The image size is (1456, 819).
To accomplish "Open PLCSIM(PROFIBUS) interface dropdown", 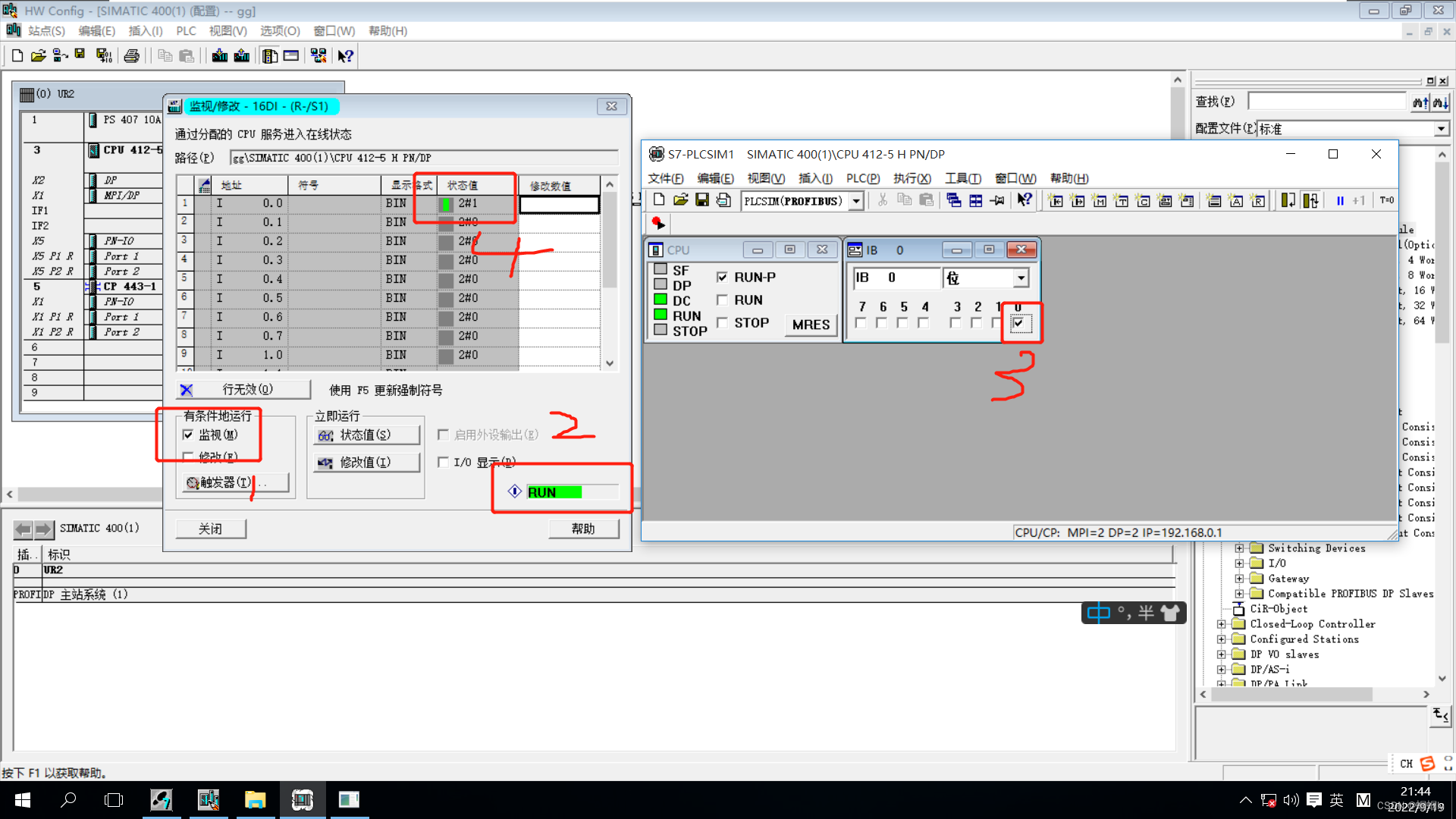I will pos(856,201).
